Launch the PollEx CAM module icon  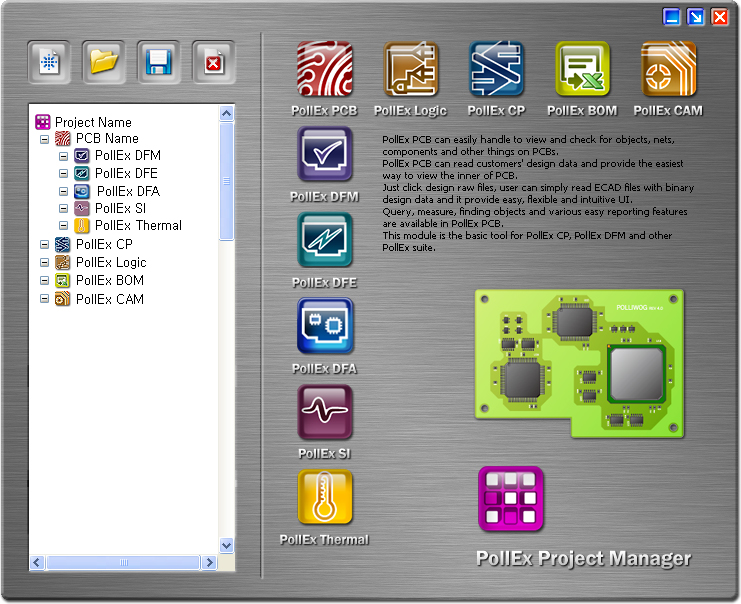pos(668,69)
